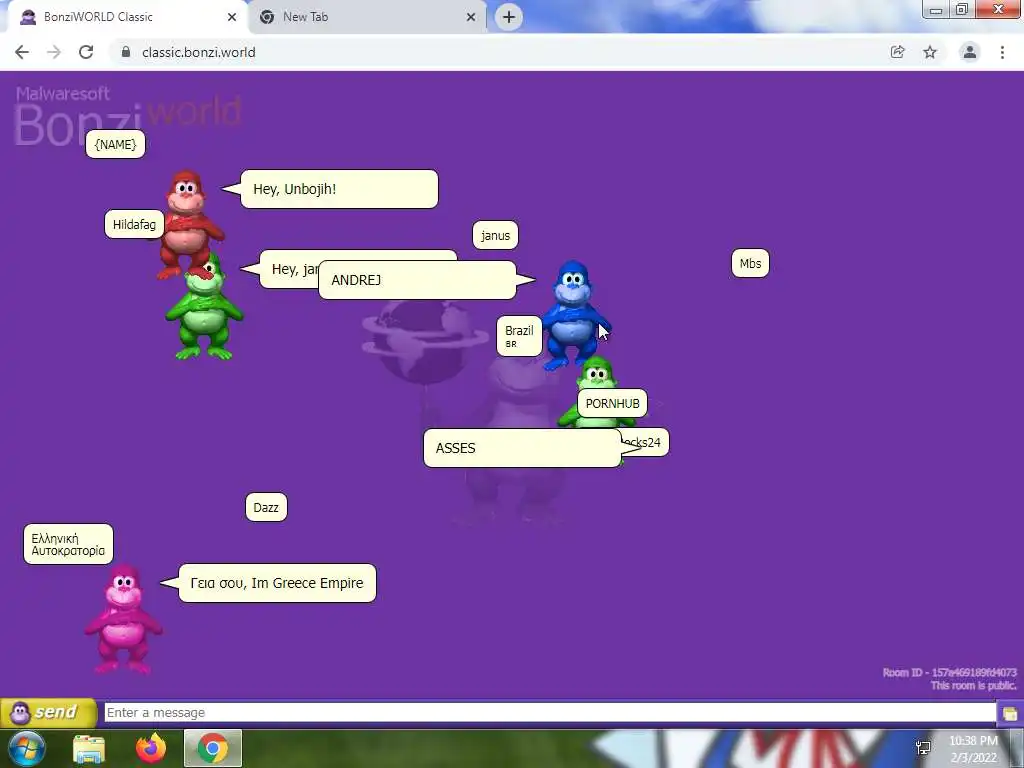This screenshot has width=1024, height=768.
Task: Click the 'Im Greece Empire' speech bubble
Action: 278,583
